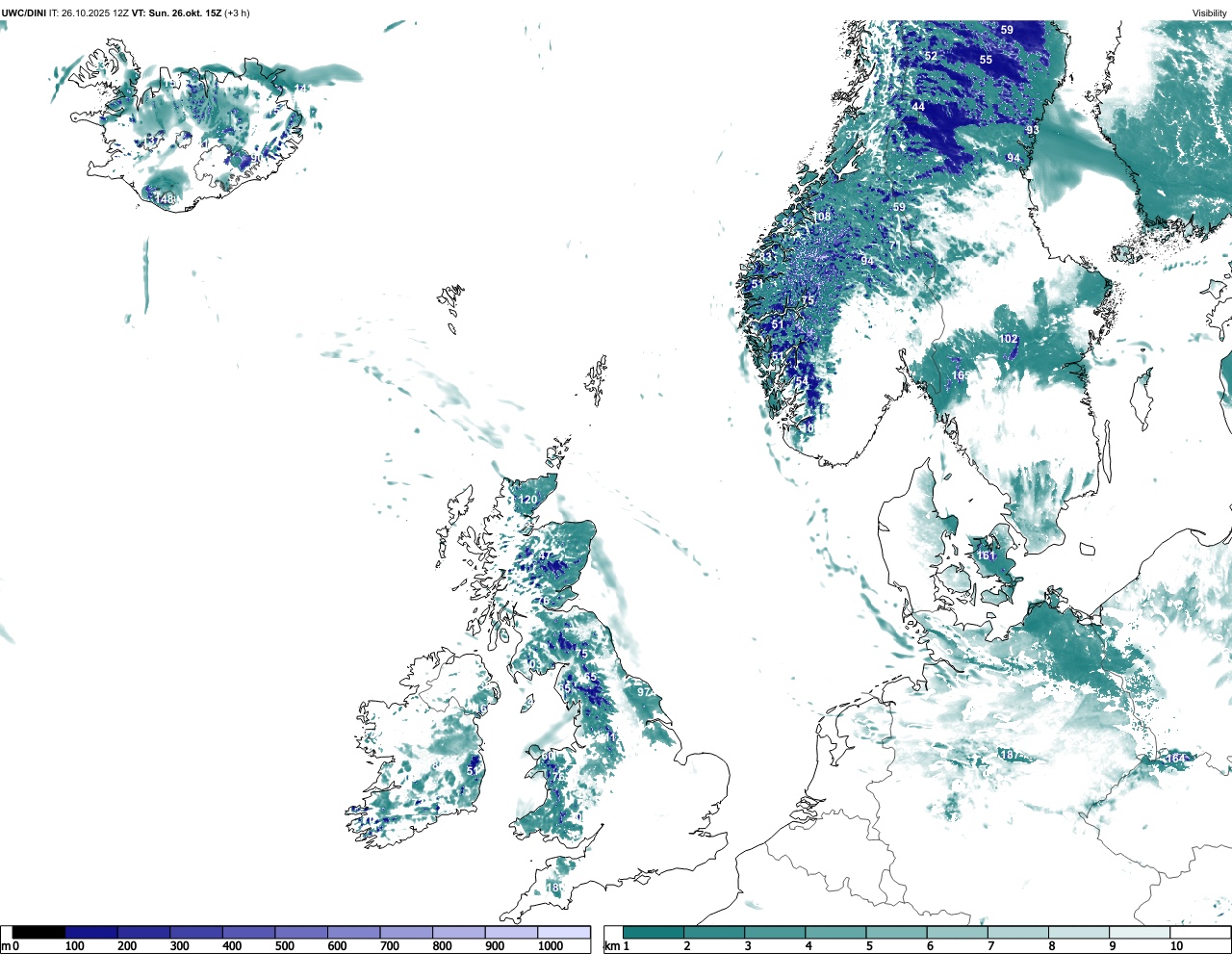Click the "97" value in northeast England
Viewport: 1232px width, 954px height.
[644, 692]
